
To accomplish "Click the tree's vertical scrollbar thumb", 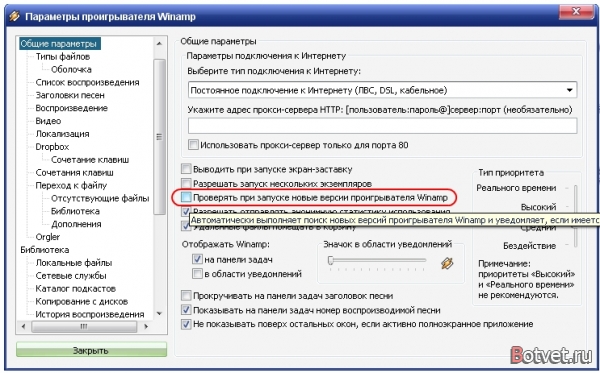I will pyautogui.click(x=160, y=137).
